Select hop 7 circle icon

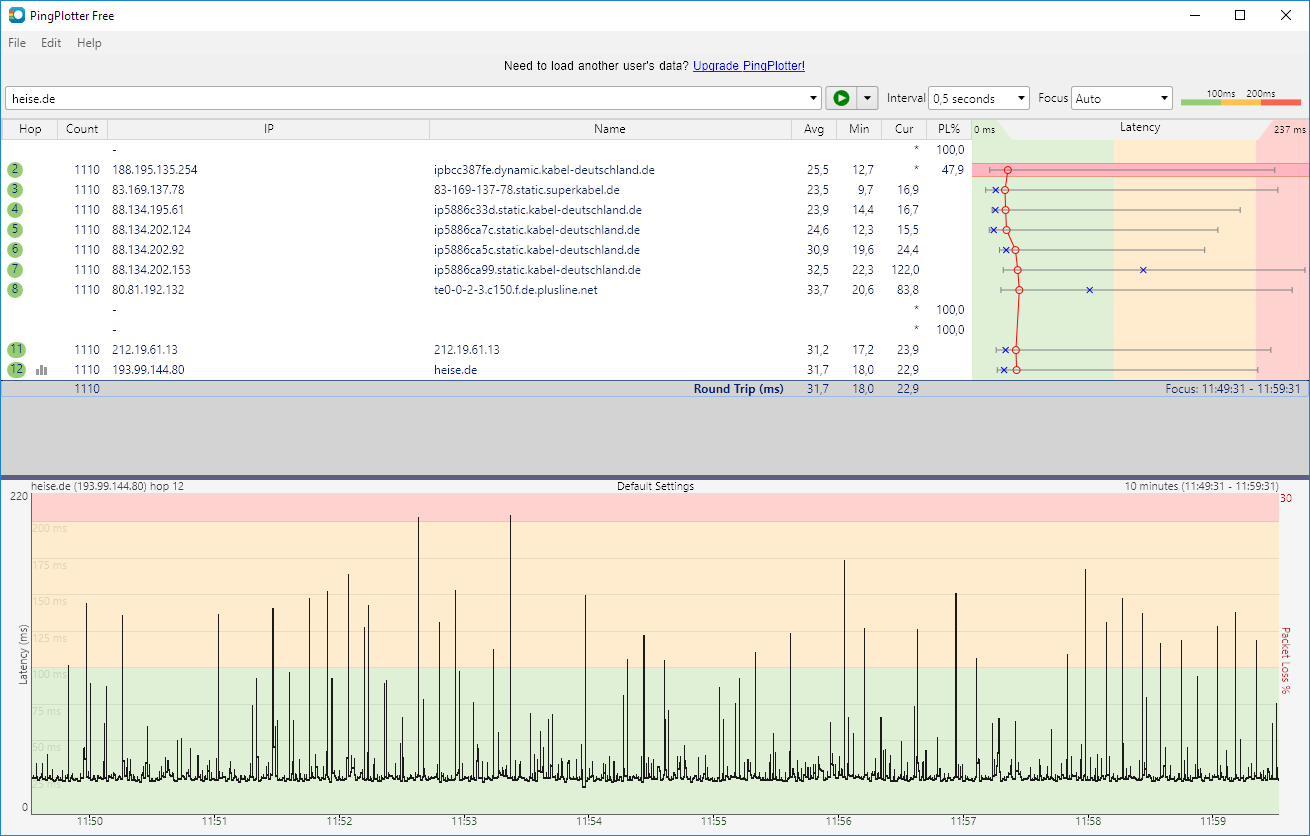click(15, 270)
